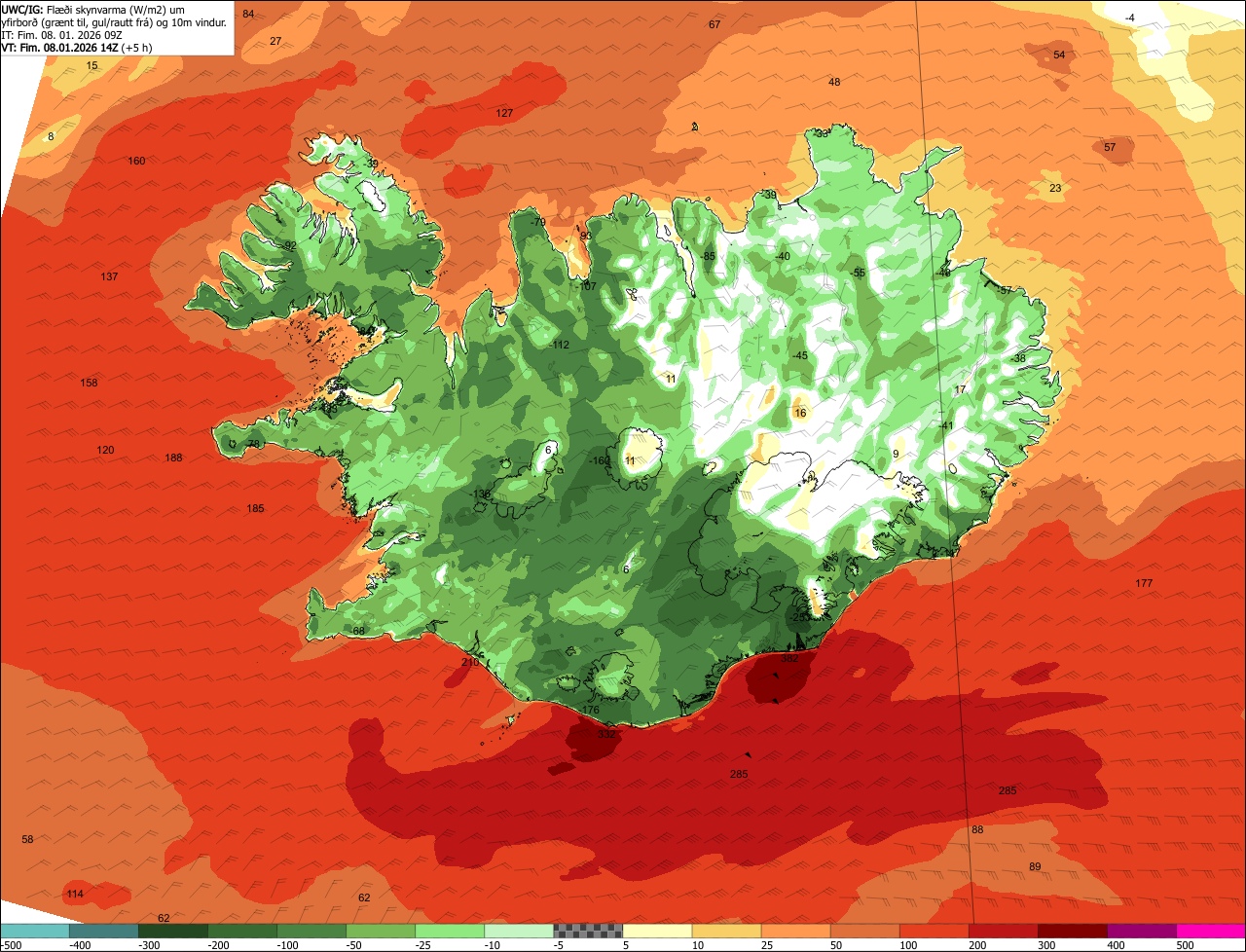Click the checkered -5 to 5 legend swatch
Image resolution: width=1246 pixels, height=952 pixels.
click(588, 931)
